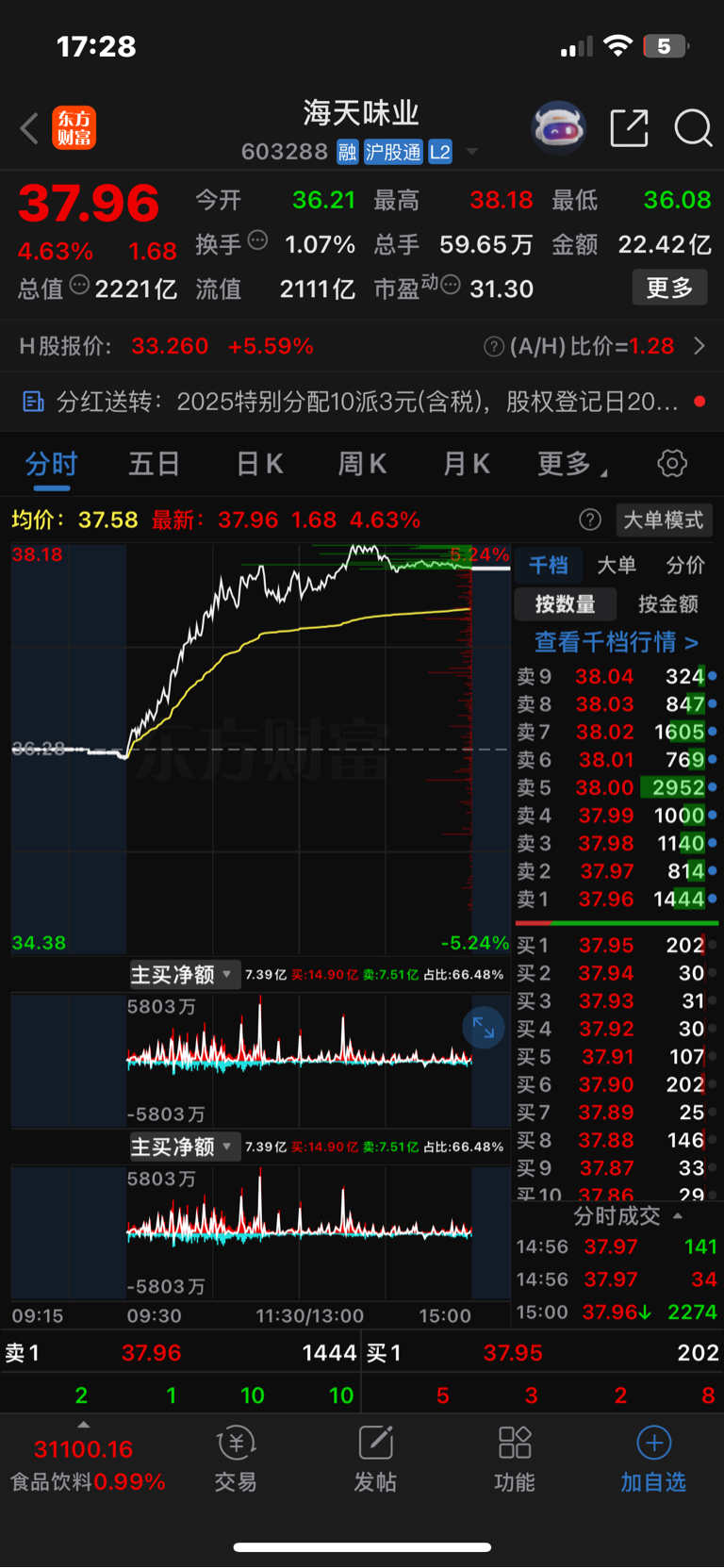Tap the help question mark near 大单模式
Viewport: 724px width, 1568px height.
click(590, 520)
